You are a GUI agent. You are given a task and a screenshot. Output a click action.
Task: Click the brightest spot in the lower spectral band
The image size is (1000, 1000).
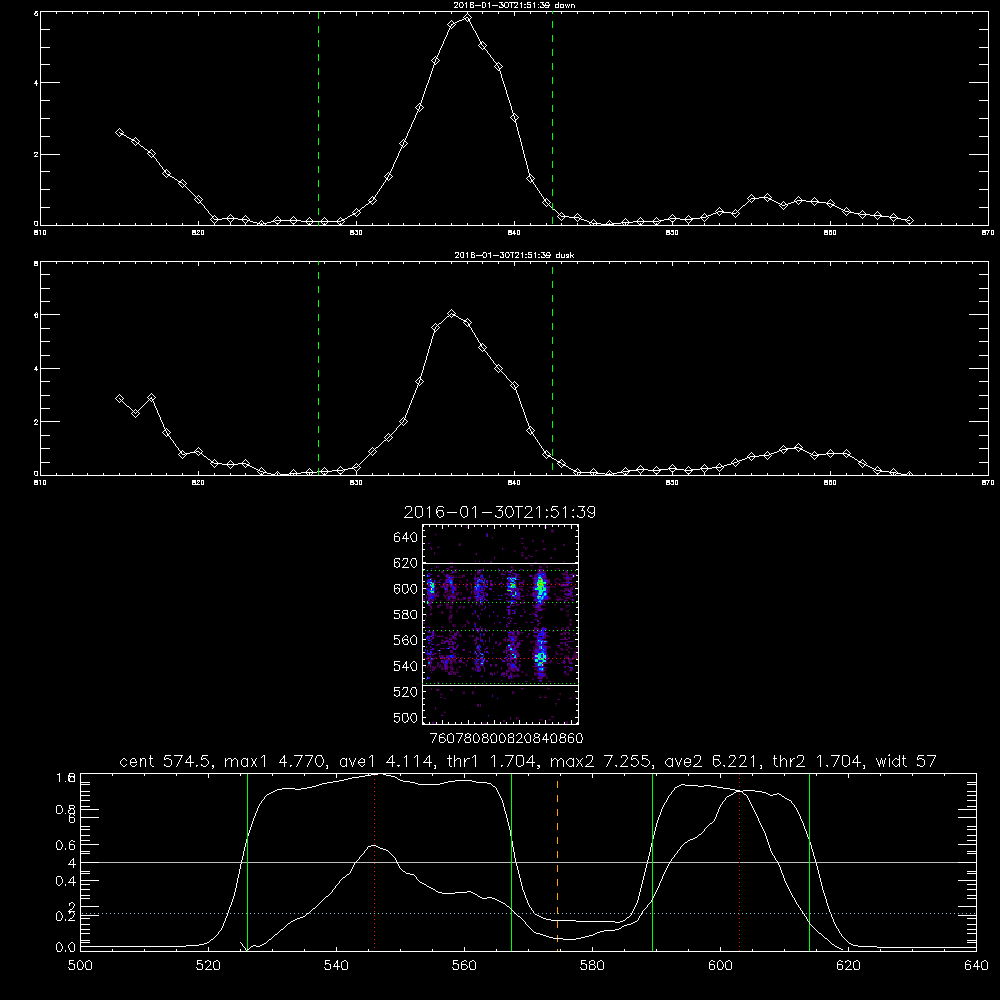(x=541, y=657)
